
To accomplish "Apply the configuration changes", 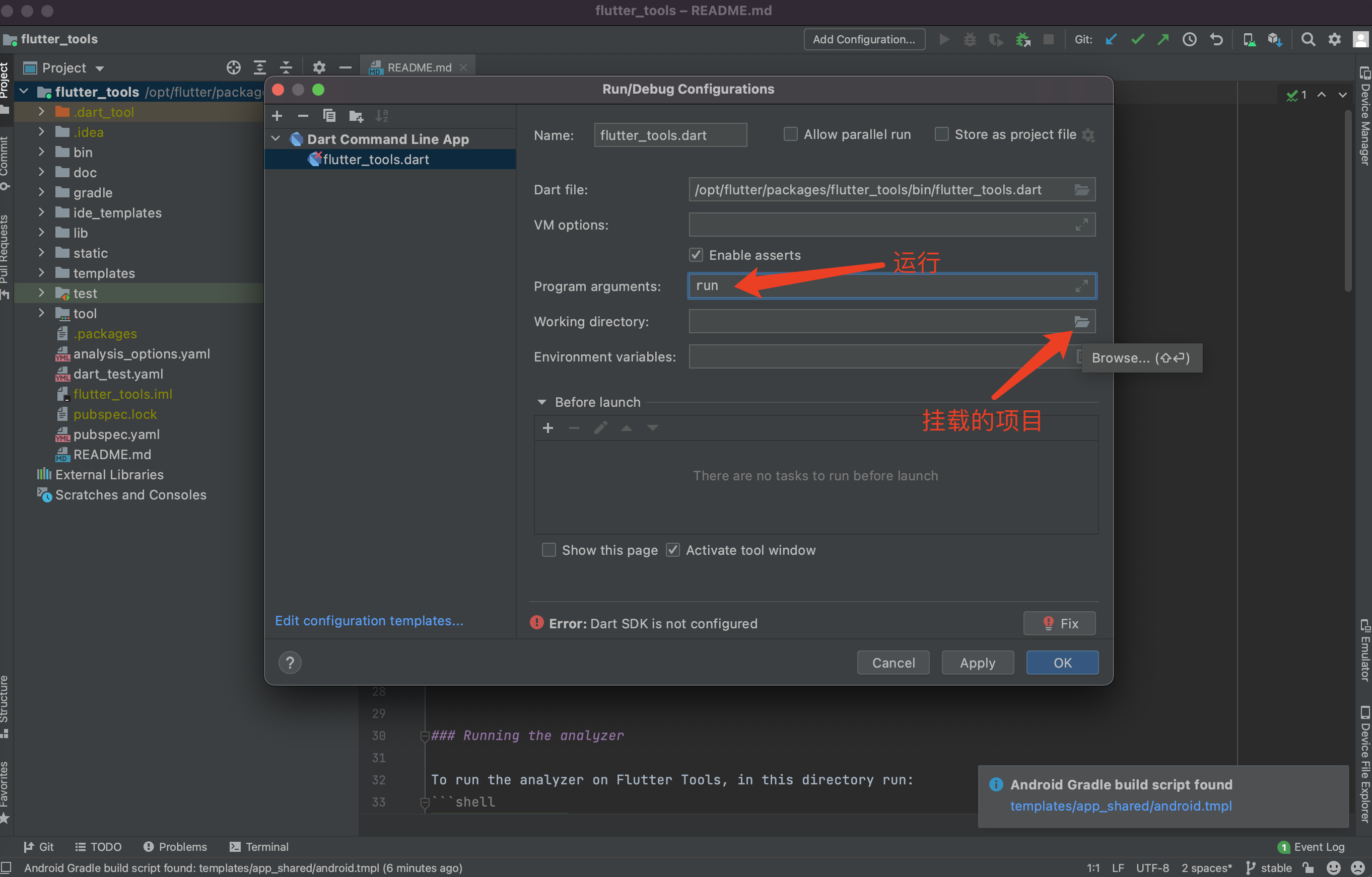I will coord(977,663).
